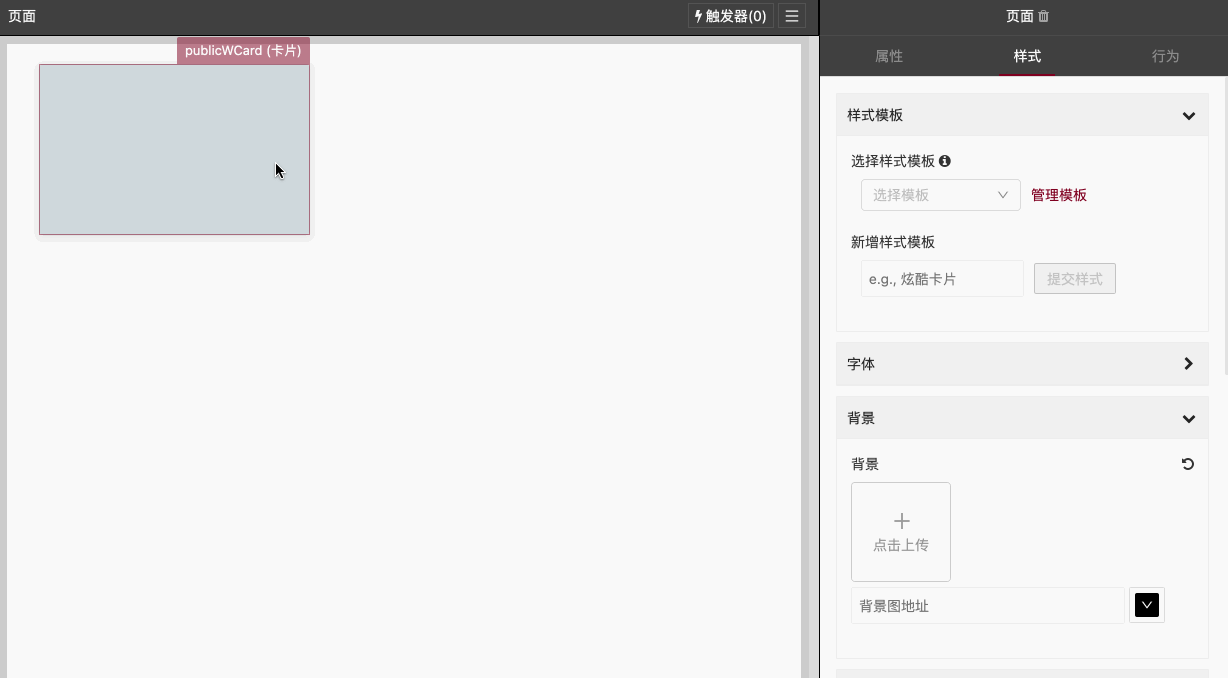Select the publicWCard (卡片) label tag
1228x678 pixels.
click(243, 50)
